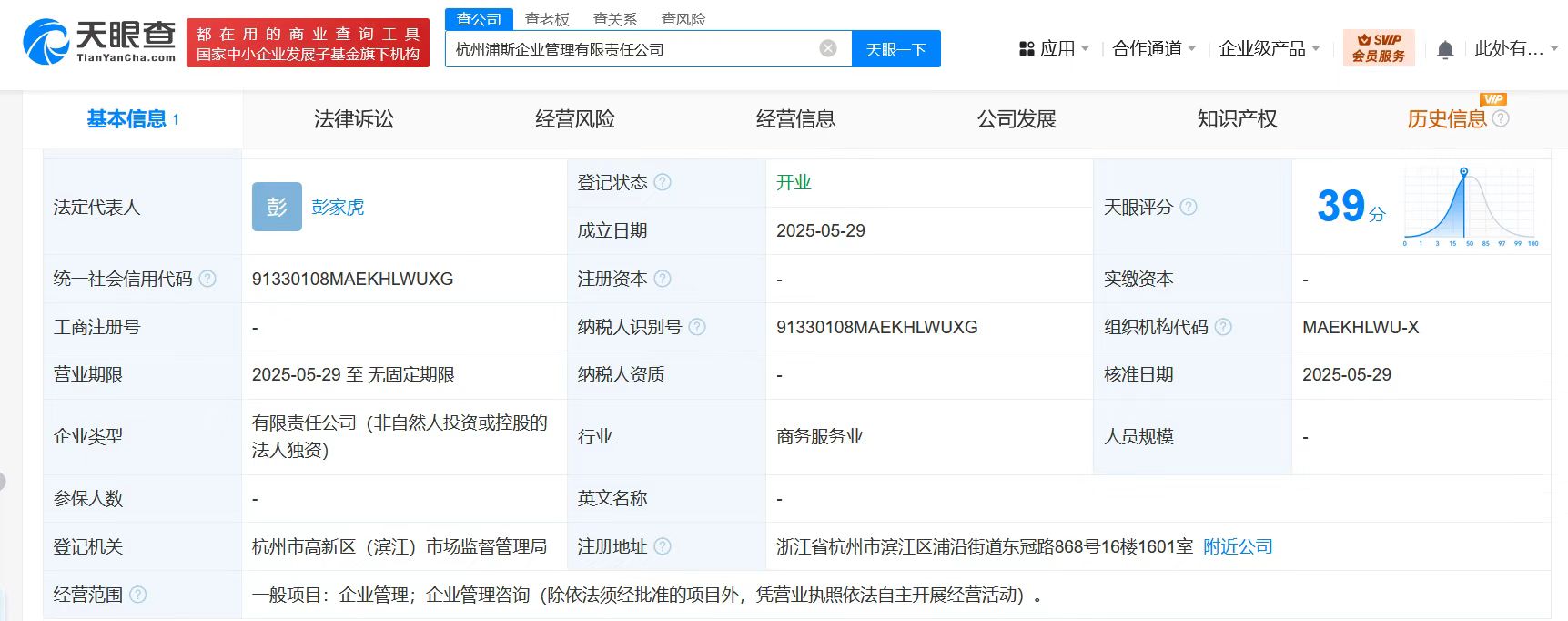Click the 39分 score value
Viewport: 1568px width, 621px height.
coord(1351,206)
